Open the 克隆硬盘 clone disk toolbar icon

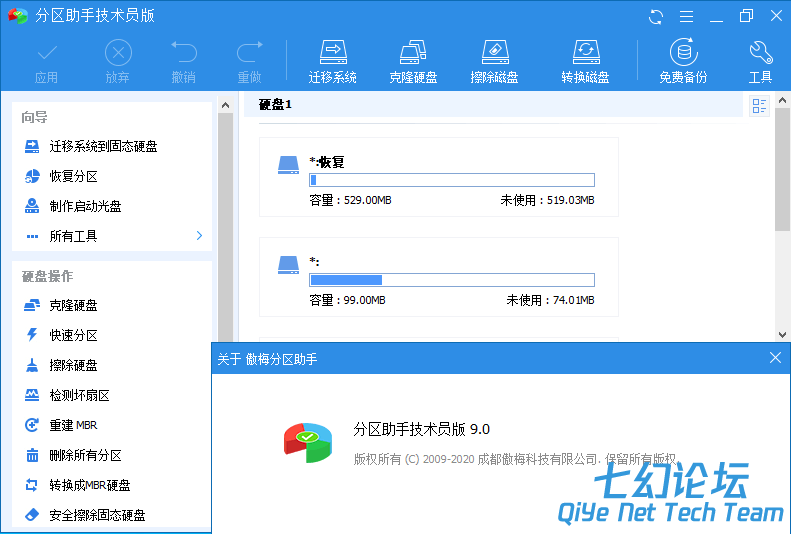(x=413, y=61)
